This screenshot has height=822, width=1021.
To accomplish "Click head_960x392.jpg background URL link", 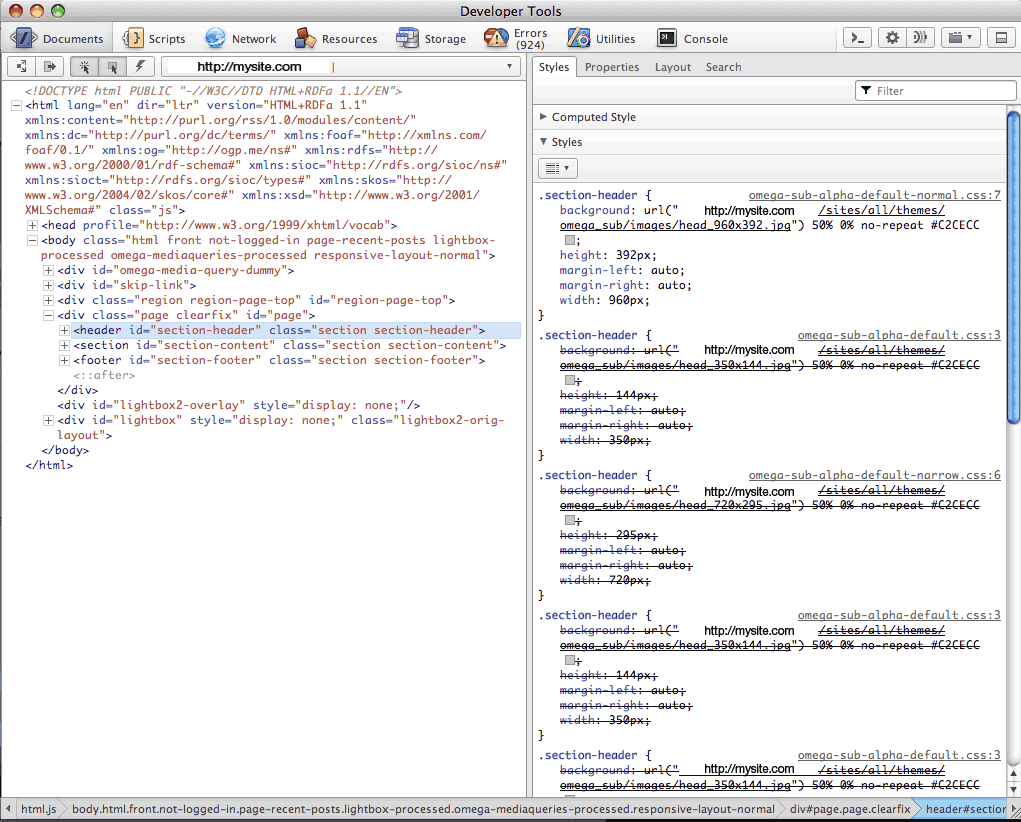I will point(675,225).
